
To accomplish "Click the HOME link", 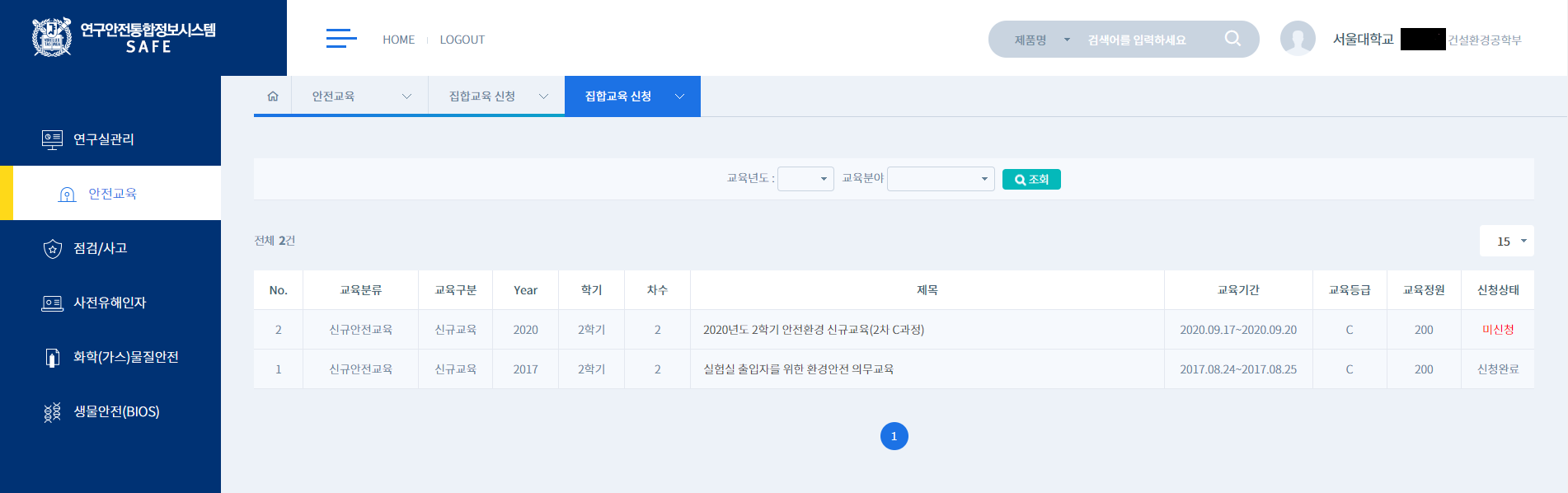I will [x=398, y=40].
